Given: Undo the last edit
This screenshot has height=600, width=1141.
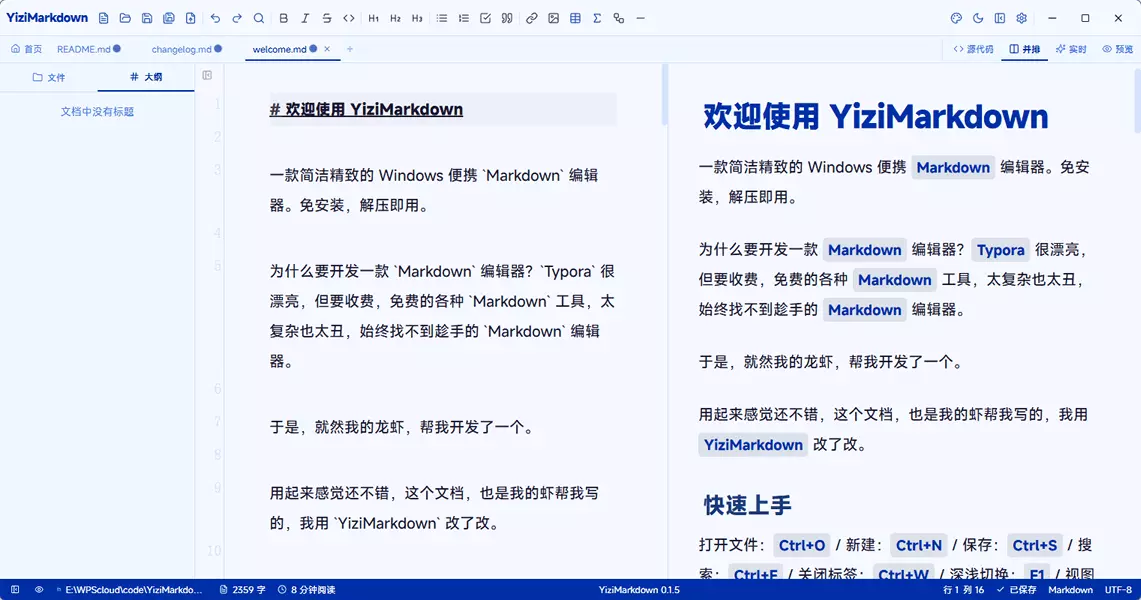Looking at the screenshot, I should [215, 18].
